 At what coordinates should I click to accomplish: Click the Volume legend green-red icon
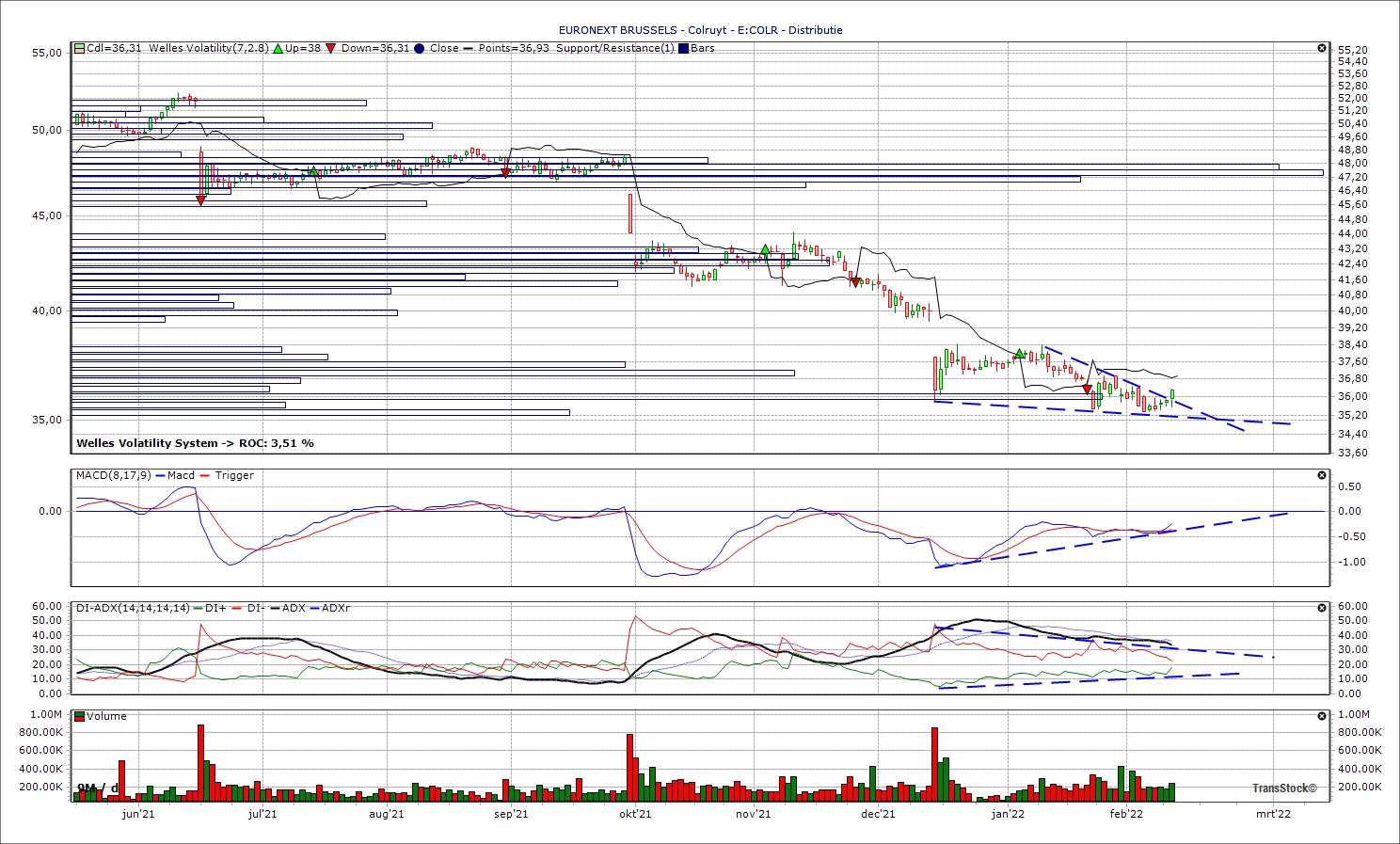pyautogui.click(x=80, y=716)
